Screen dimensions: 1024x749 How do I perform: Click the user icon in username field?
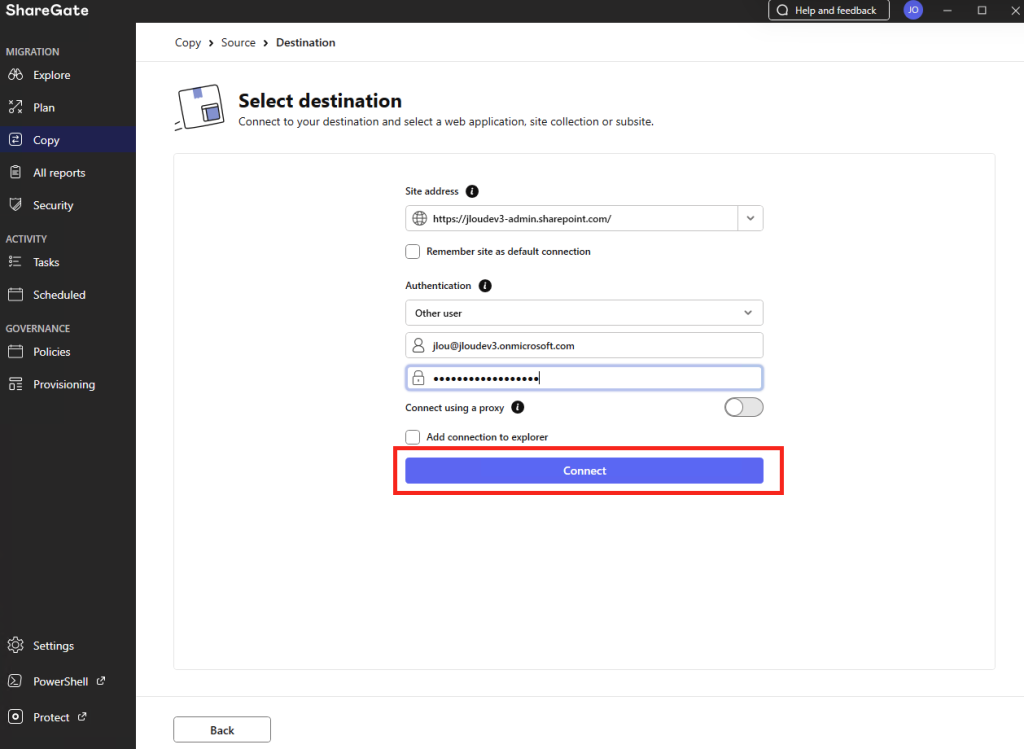(x=419, y=345)
